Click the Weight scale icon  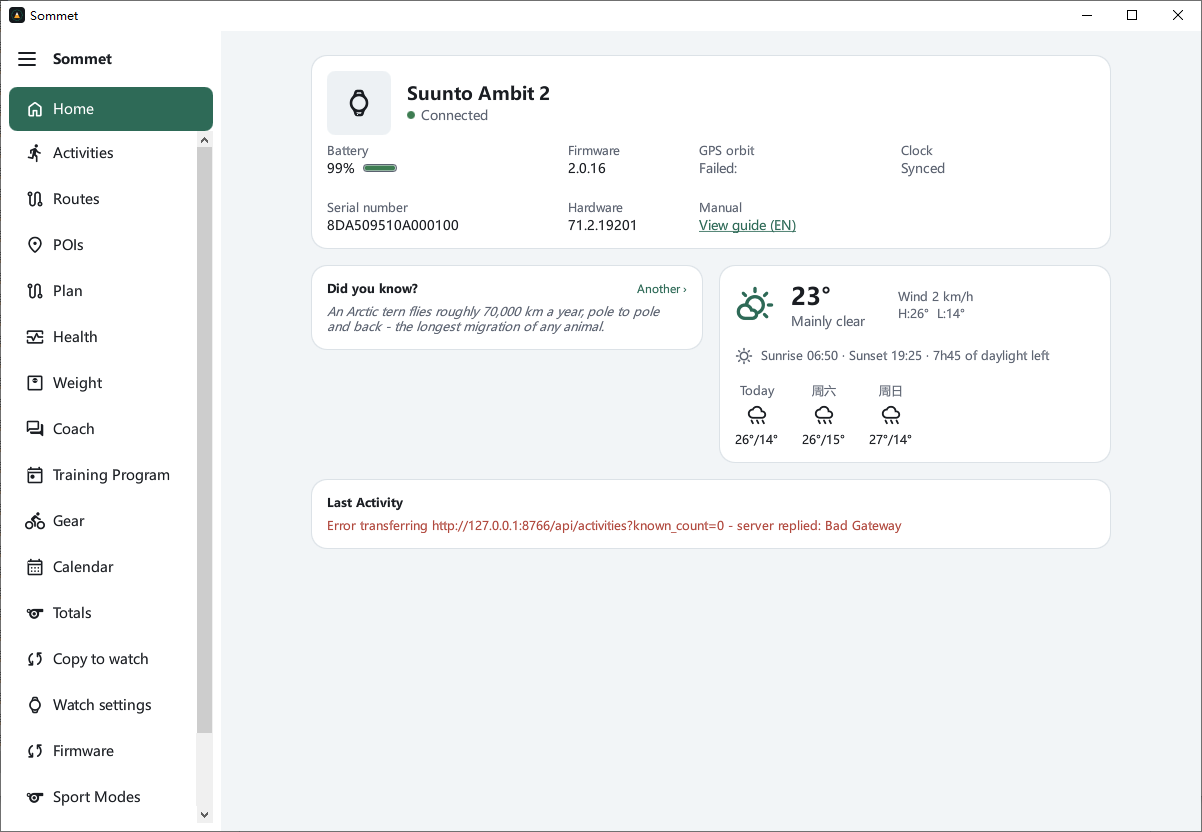pos(35,383)
